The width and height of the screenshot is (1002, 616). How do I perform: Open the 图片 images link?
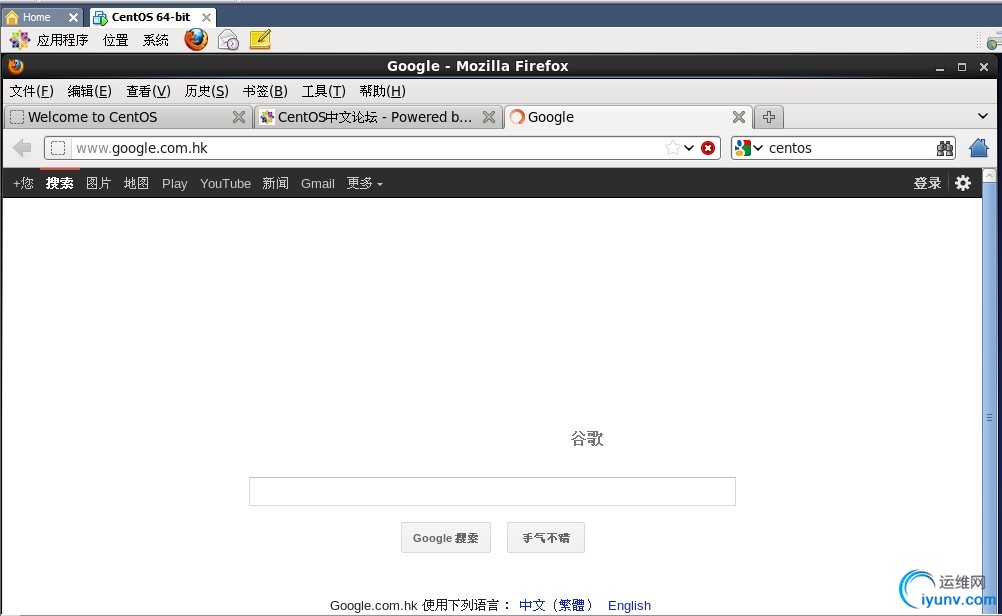98,183
